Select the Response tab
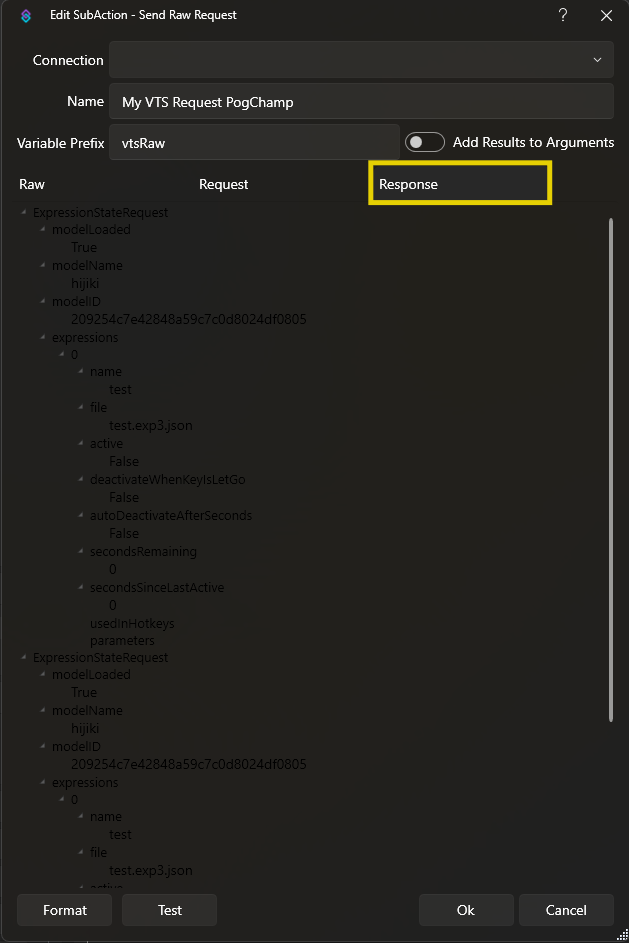This screenshot has width=629, height=943. coord(459,184)
